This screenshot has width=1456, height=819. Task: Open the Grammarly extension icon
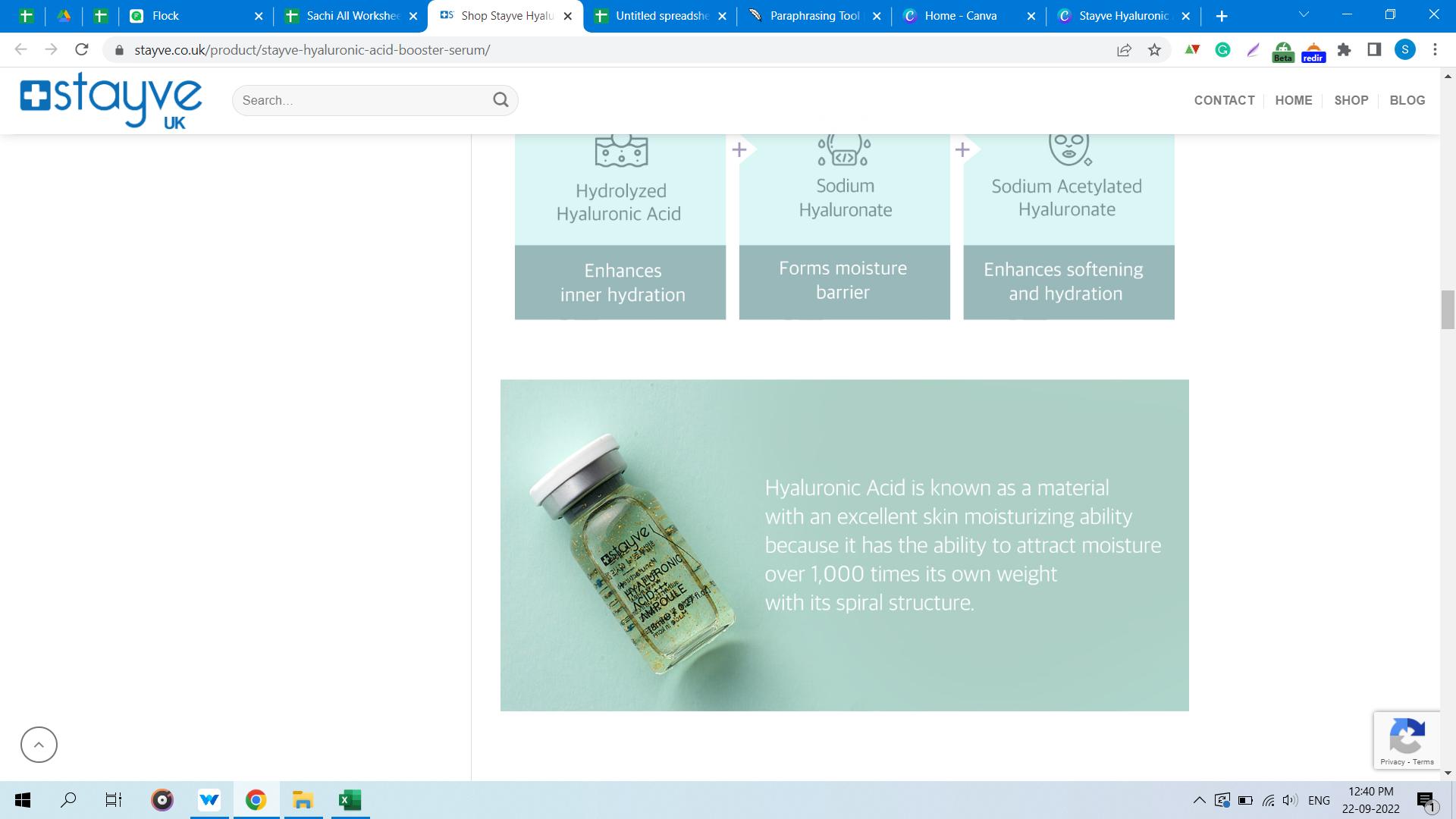click(x=1222, y=50)
